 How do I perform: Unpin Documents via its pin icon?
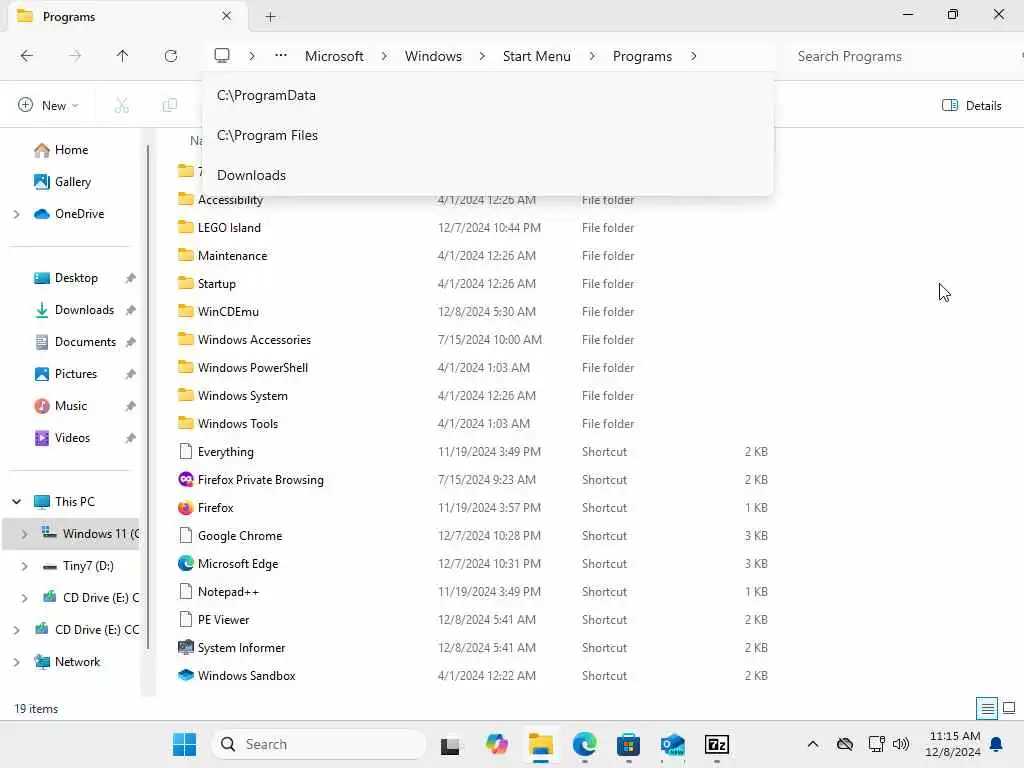coord(131,342)
